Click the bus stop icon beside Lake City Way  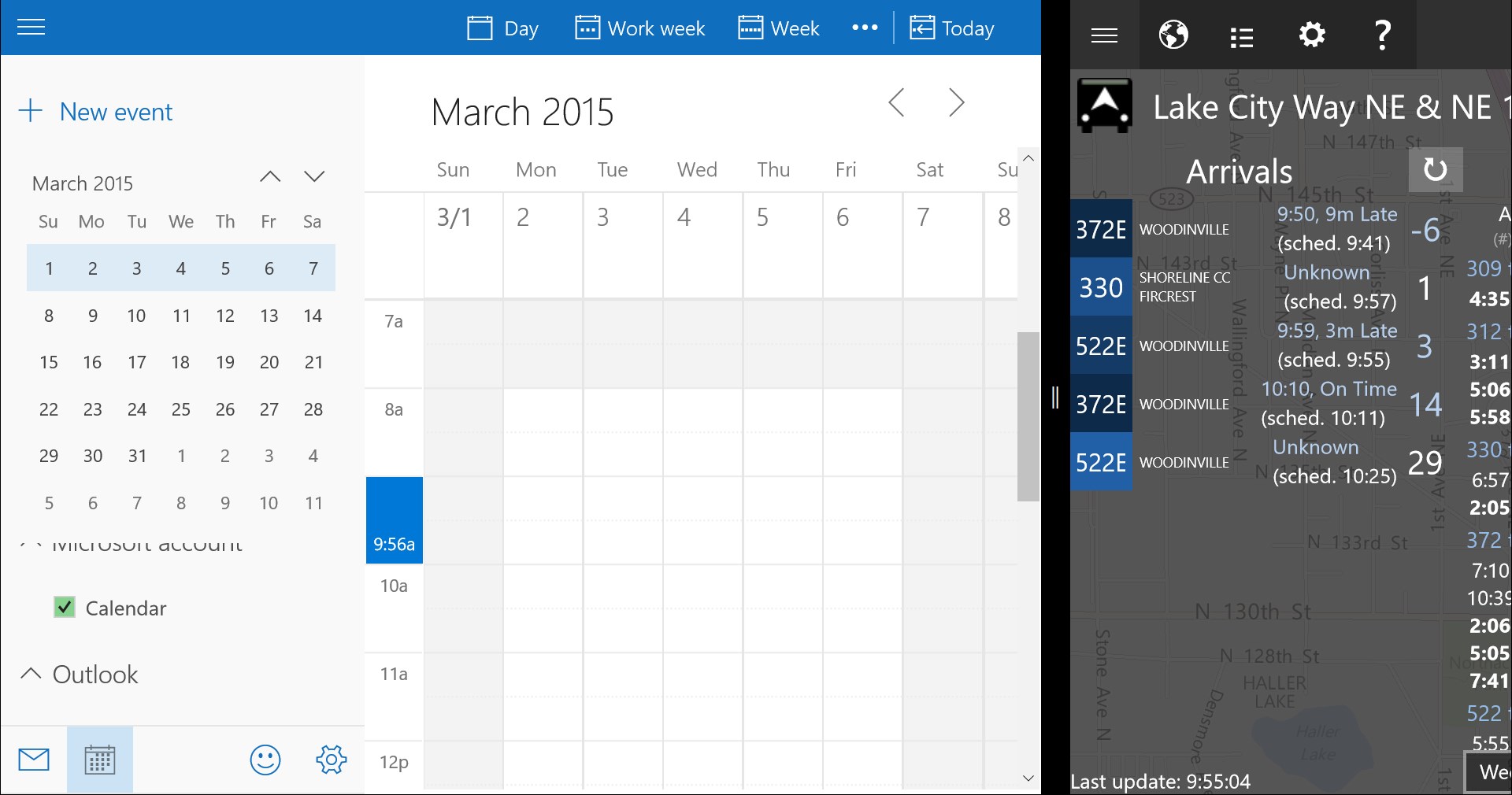(x=1105, y=105)
